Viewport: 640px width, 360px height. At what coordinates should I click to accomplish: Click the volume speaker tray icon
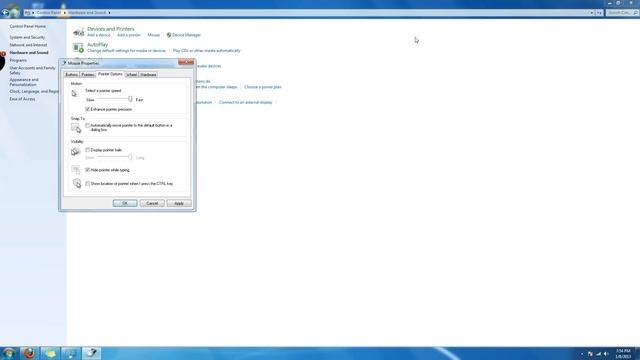(x=606, y=354)
